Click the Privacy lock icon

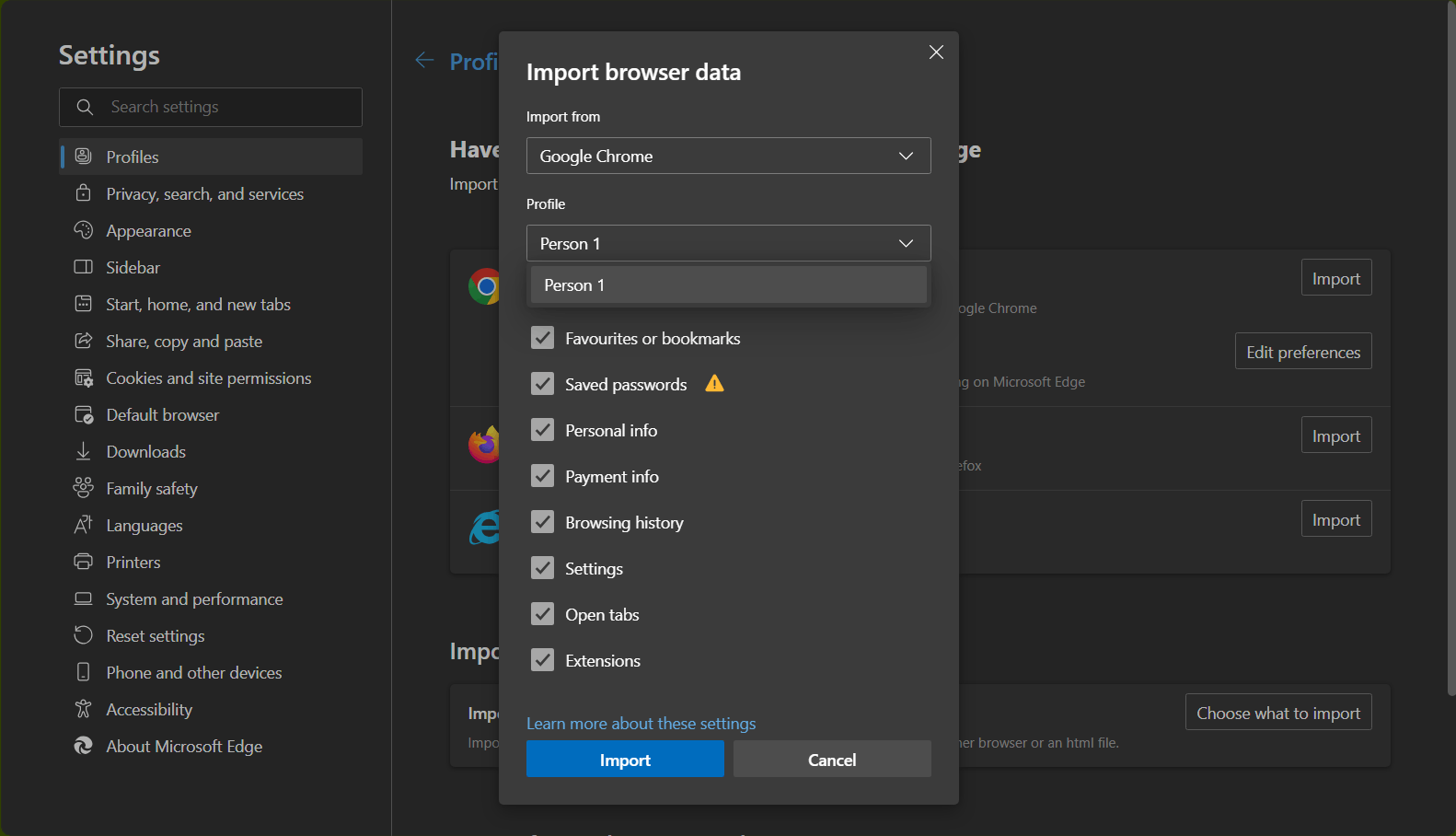pos(83,193)
